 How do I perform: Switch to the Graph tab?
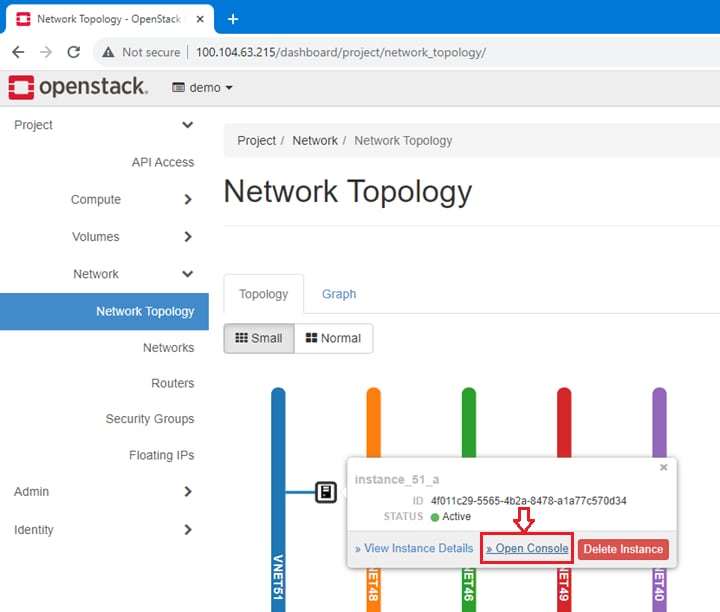[339, 294]
